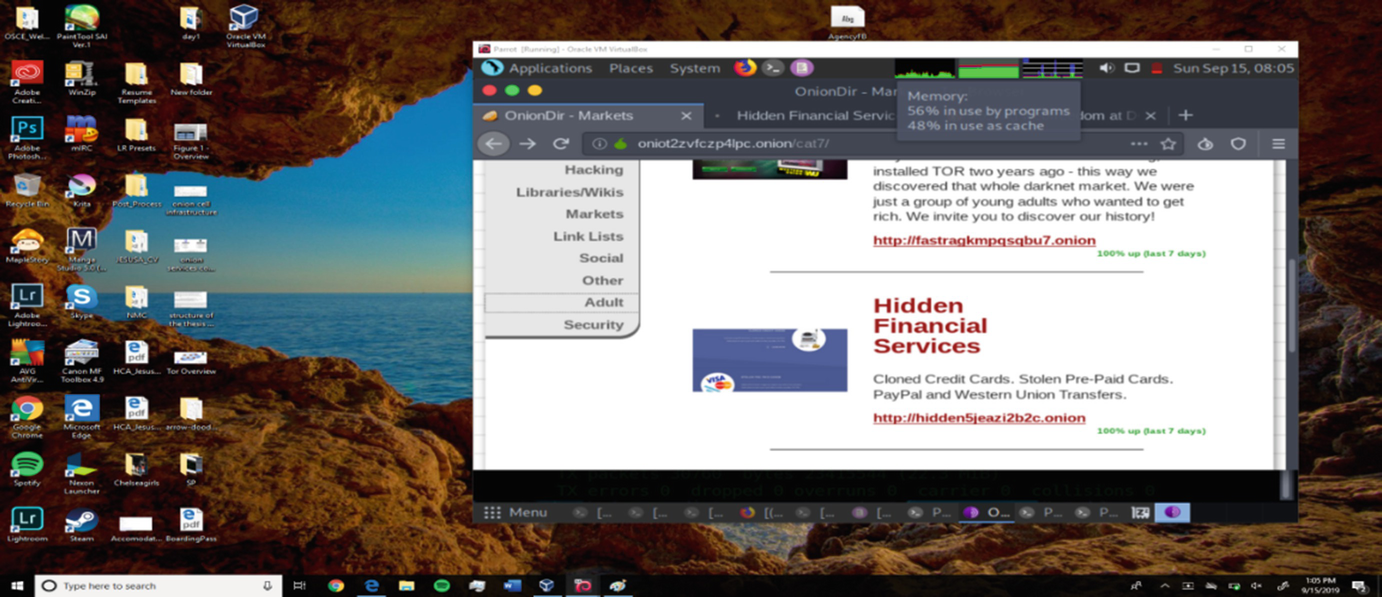Image resolution: width=1382 pixels, height=597 pixels.
Task: Select the Social category
Action: point(601,258)
